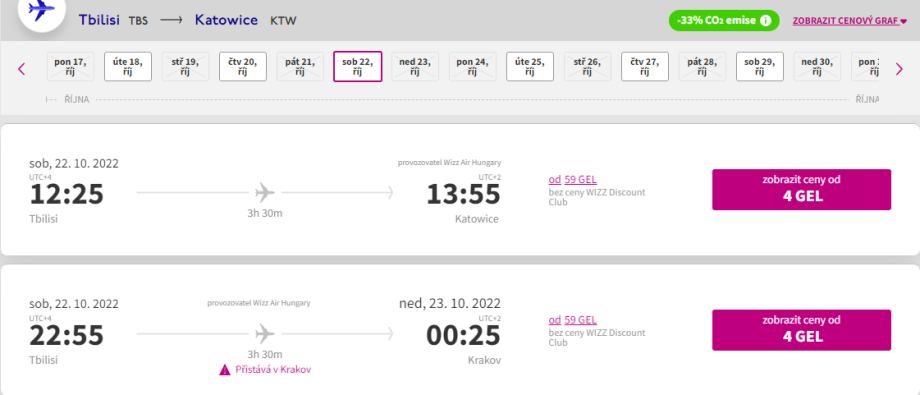Image resolution: width=920 pixels, height=395 pixels.
Task: Open 59 GEL price link of first flight
Action: coord(580,180)
